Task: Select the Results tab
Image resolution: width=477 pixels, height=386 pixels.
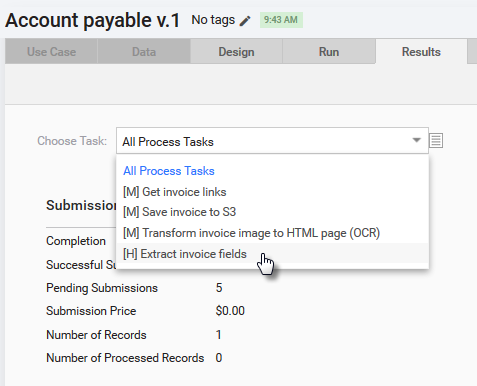Action: coord(421,52)
